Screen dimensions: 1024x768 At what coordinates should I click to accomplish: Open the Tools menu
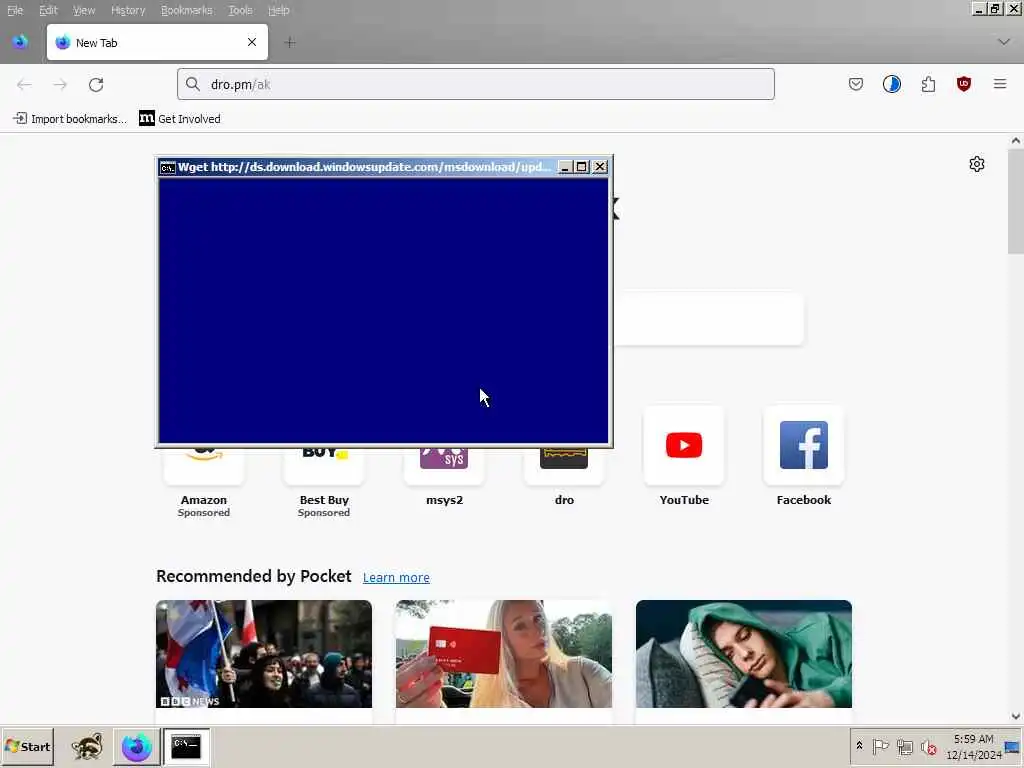pyautogui.click(x=240, y=10)
